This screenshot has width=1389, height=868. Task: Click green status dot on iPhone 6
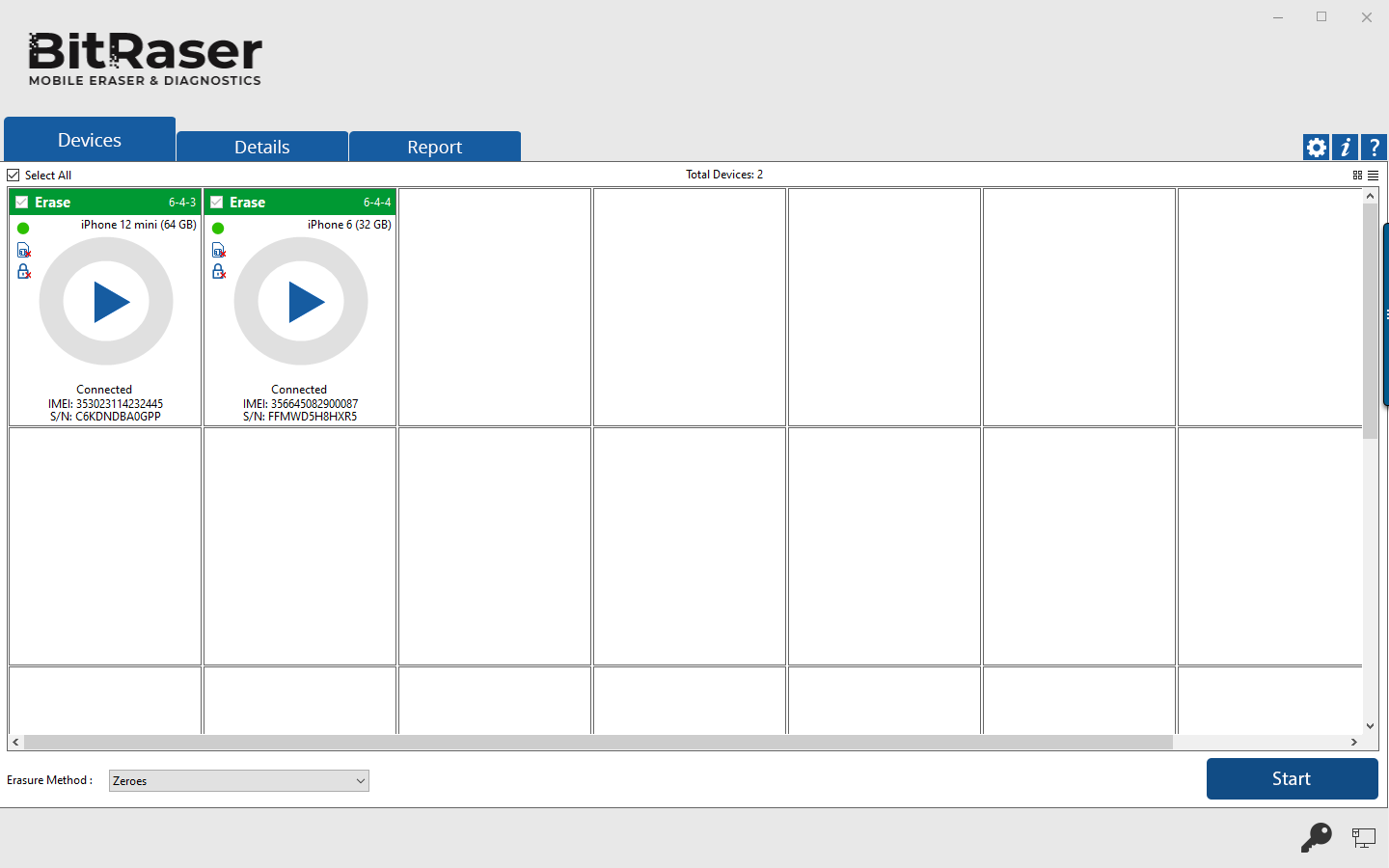[x=218, y=229]
